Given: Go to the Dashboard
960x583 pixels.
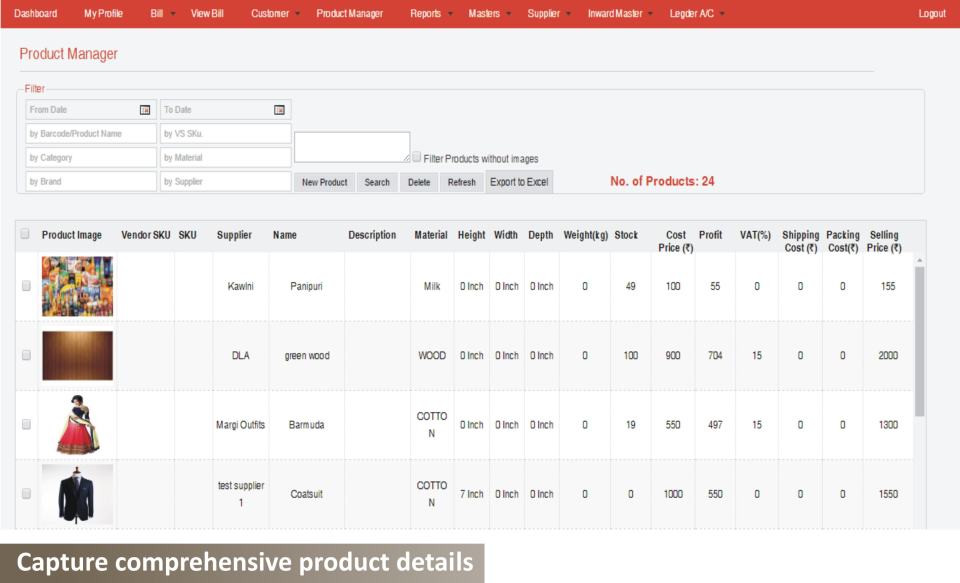Looking at the screenshot, I should pos(36,13).
